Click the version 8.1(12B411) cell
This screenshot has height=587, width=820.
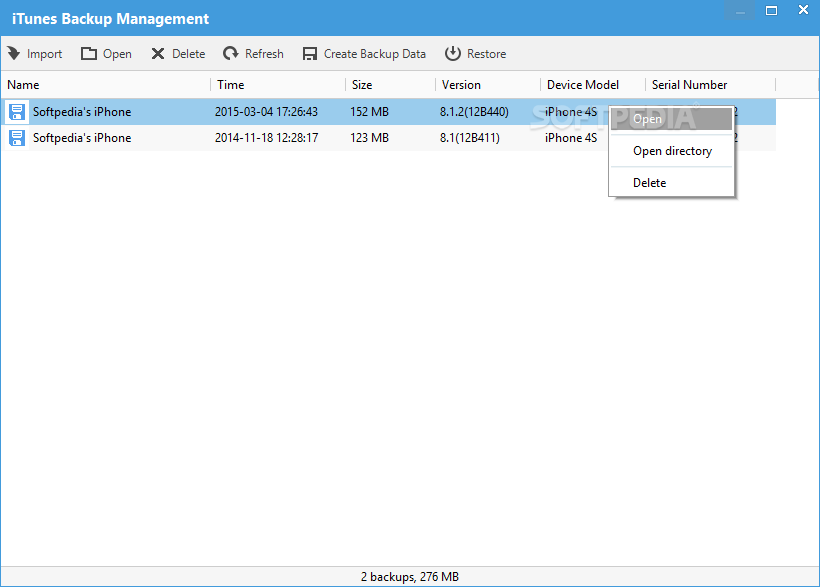pyautogui.click(x=470, y=138)
